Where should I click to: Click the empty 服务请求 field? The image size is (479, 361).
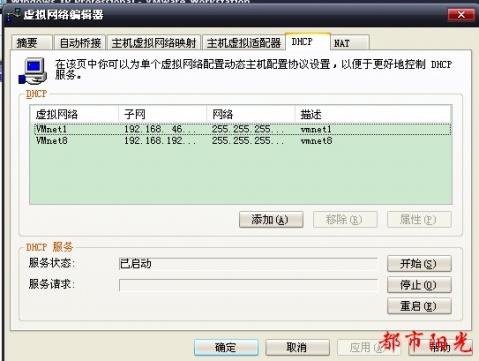(x=248, y=285)
